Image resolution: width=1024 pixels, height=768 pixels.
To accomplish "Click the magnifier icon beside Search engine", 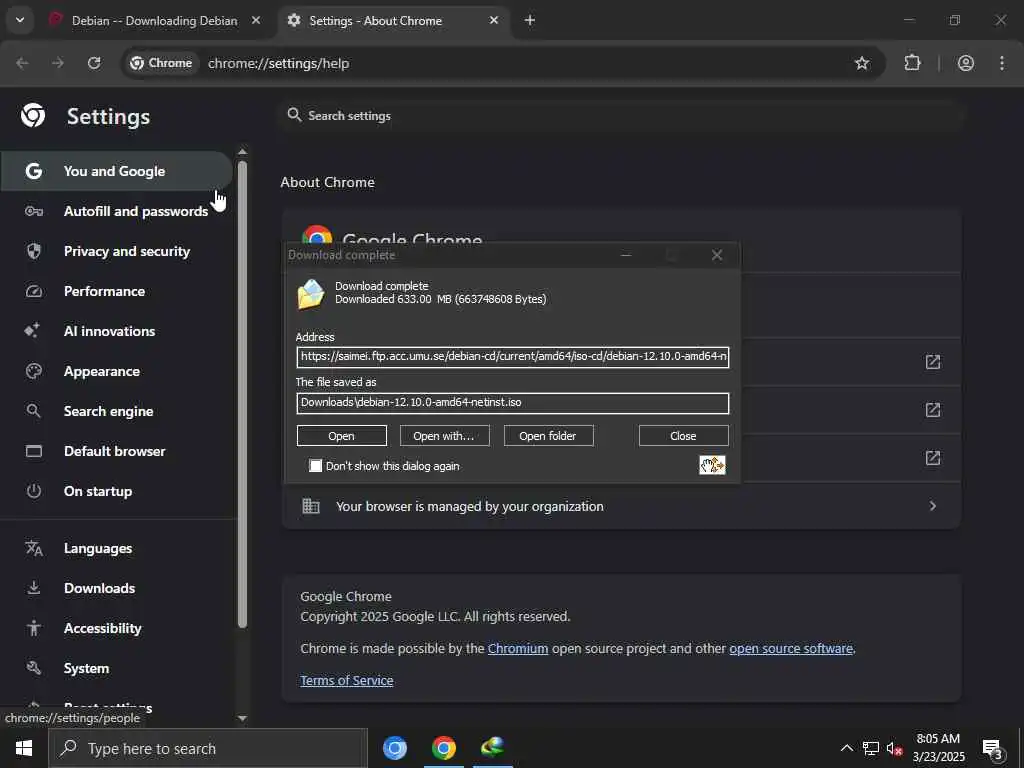I will 34,411.
